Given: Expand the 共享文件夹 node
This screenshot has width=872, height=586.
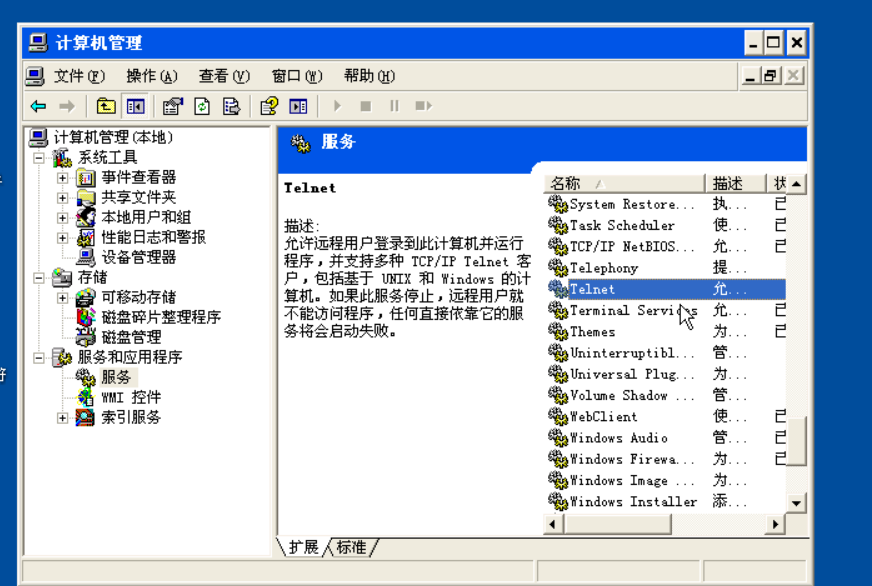Looking at the screenshot, I should click(x=62, y=198).
